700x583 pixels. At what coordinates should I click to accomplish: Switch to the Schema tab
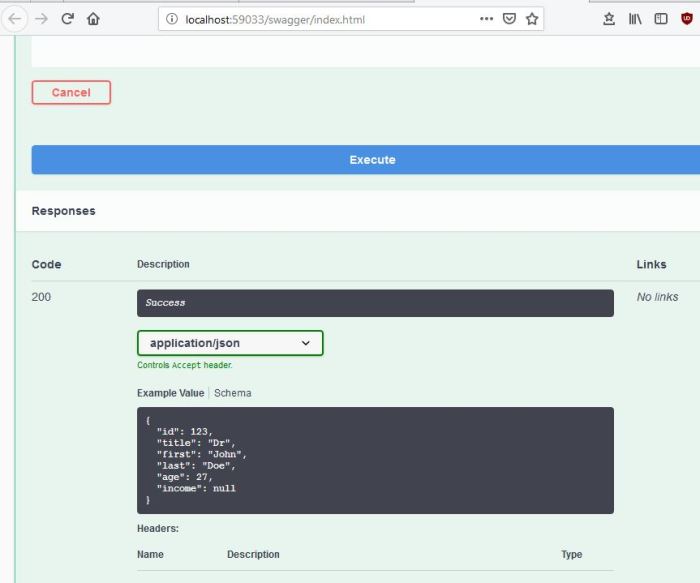pyautogui.click(x=233, y=393)
